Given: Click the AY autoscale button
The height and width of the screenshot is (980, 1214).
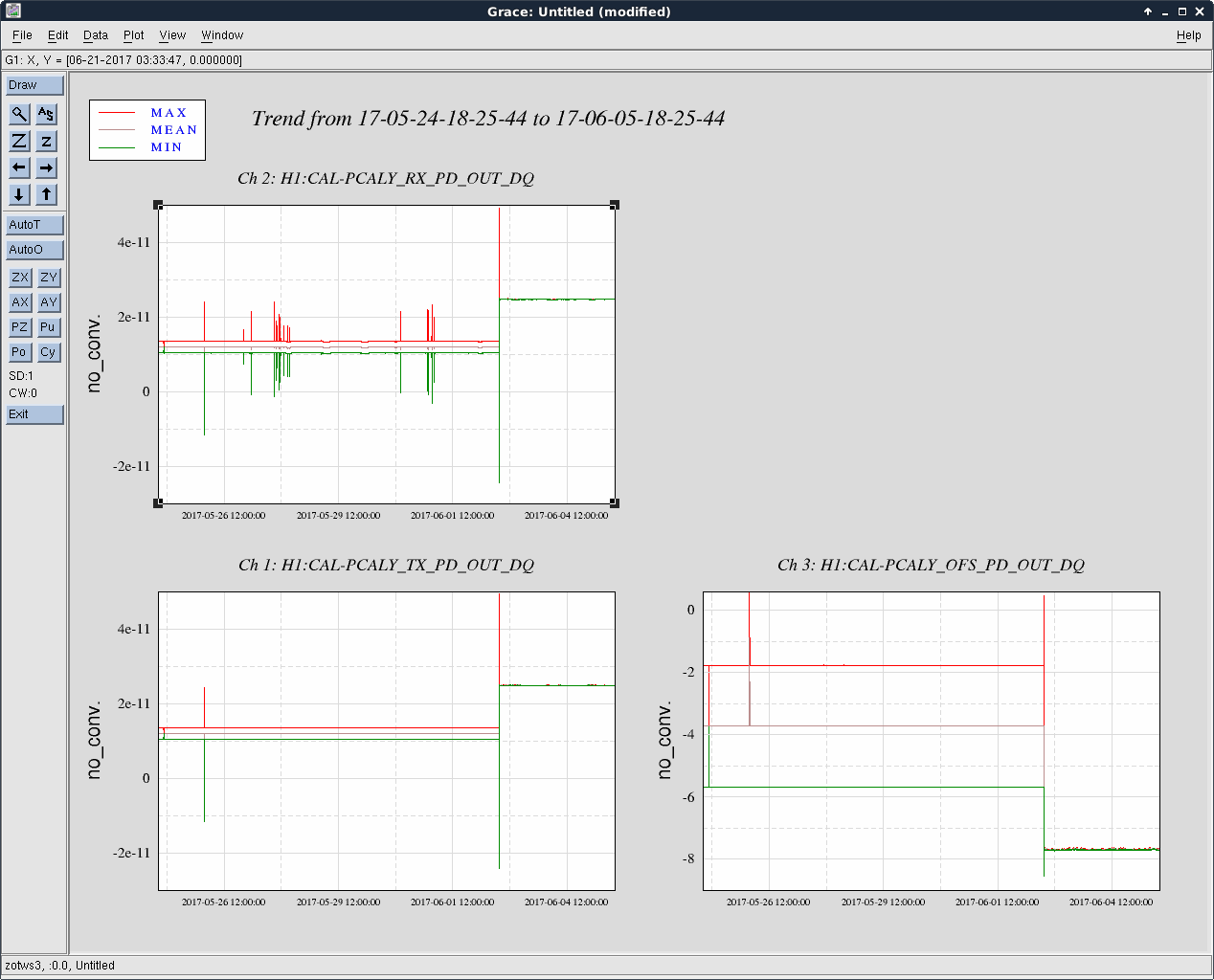Looking at the screenshot, I should pos(49,302).
